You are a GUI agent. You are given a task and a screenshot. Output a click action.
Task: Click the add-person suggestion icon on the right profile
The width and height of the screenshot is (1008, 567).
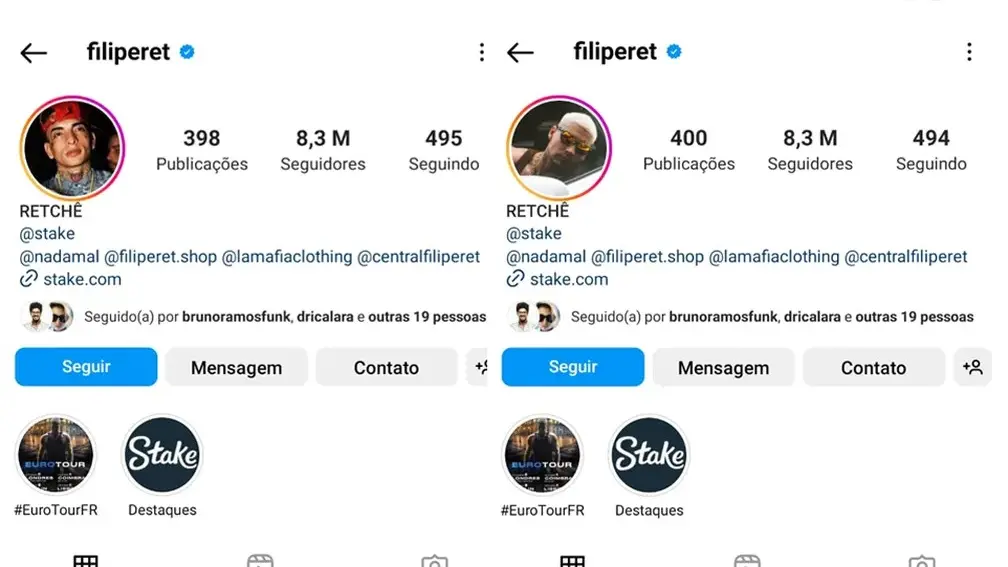click(973, 367)
